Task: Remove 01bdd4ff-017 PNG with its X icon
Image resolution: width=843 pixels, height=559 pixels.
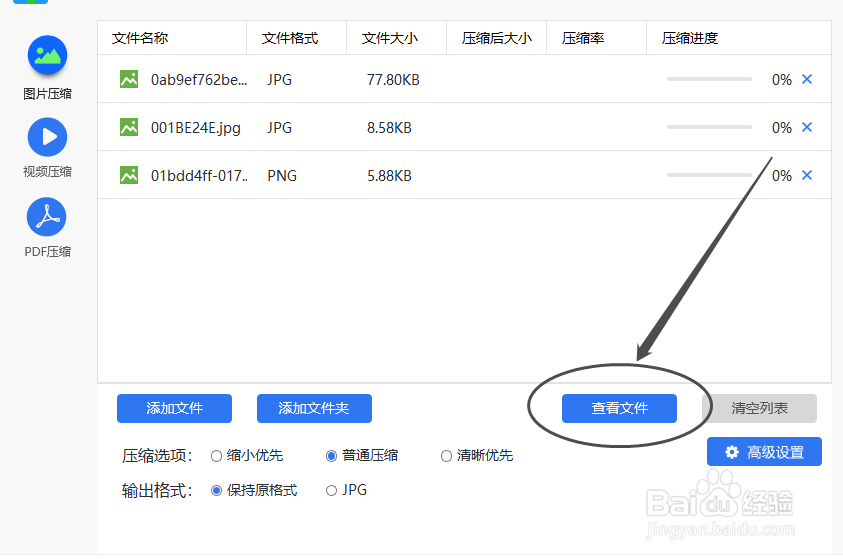Action: (x=807, y=175)
